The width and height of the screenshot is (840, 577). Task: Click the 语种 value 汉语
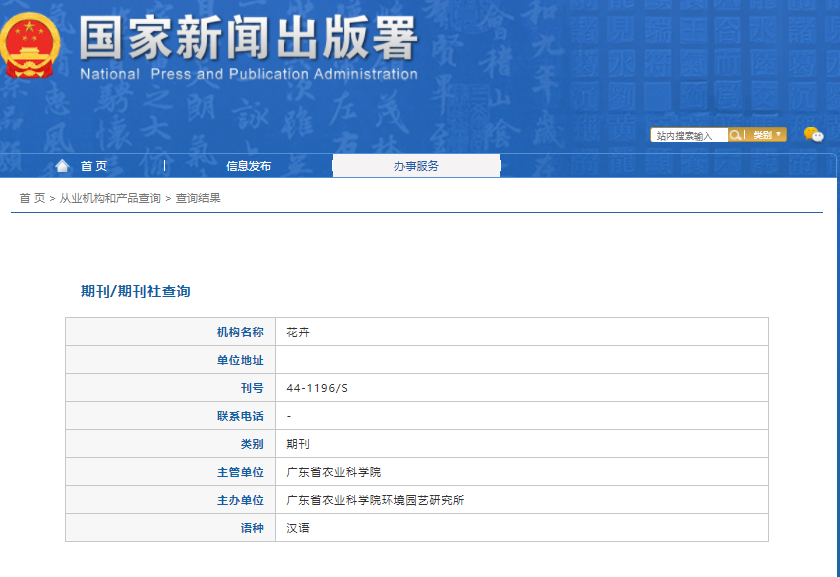298,528
